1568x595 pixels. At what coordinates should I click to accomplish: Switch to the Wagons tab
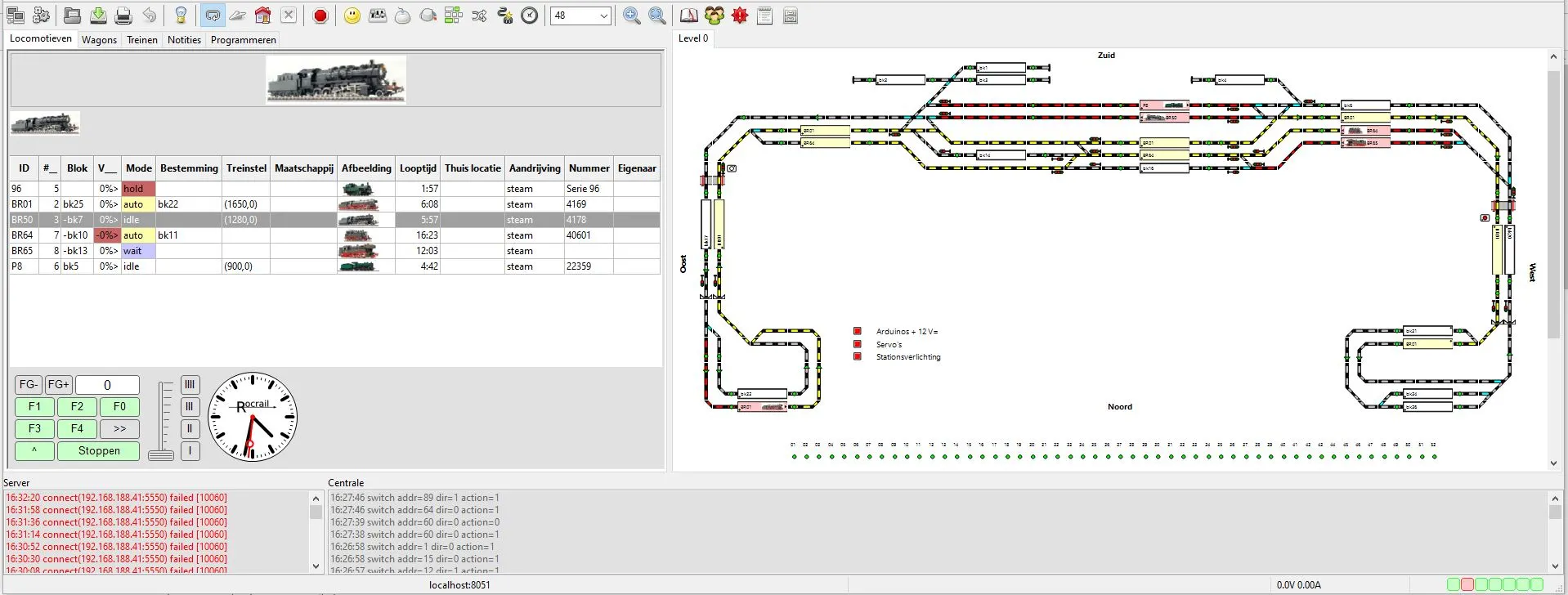pyautogui.click(x=99, y=39)
